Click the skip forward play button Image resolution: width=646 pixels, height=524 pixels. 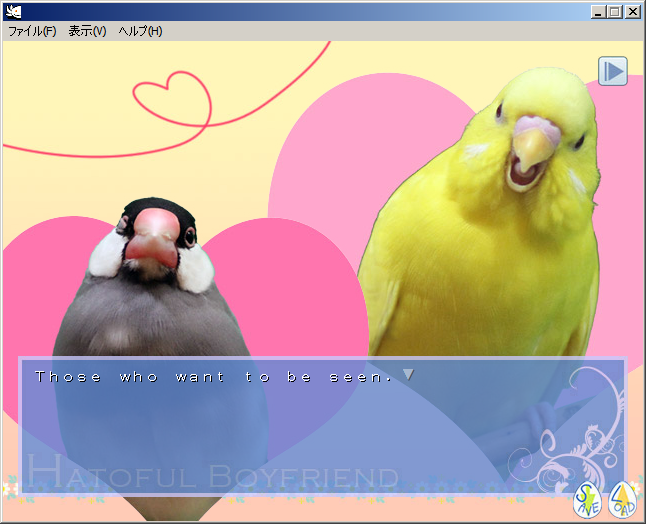(x=613, y=71)
